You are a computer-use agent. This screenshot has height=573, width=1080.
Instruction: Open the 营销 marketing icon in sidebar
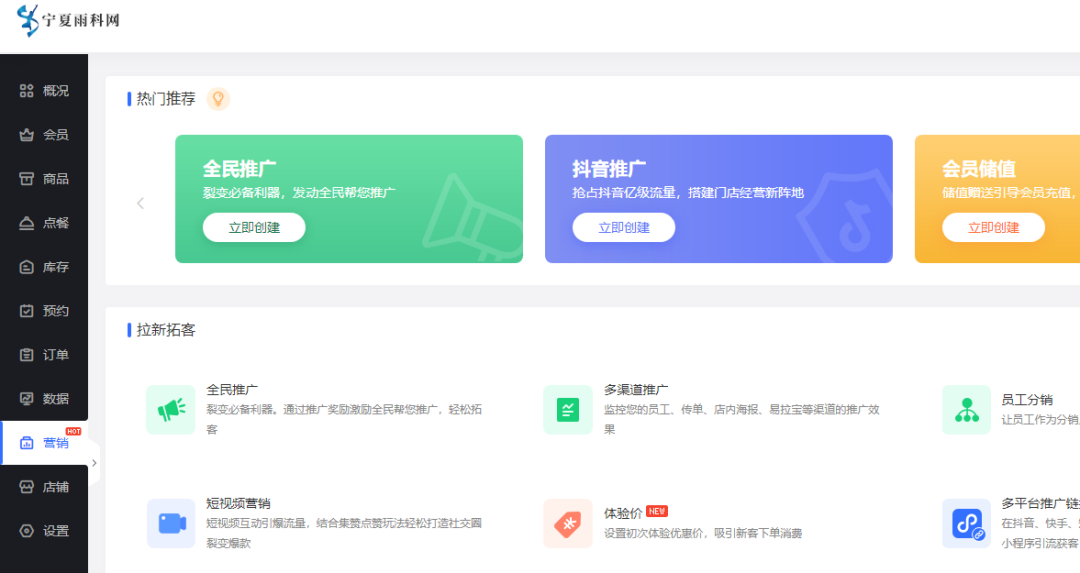tap(26, 443)
